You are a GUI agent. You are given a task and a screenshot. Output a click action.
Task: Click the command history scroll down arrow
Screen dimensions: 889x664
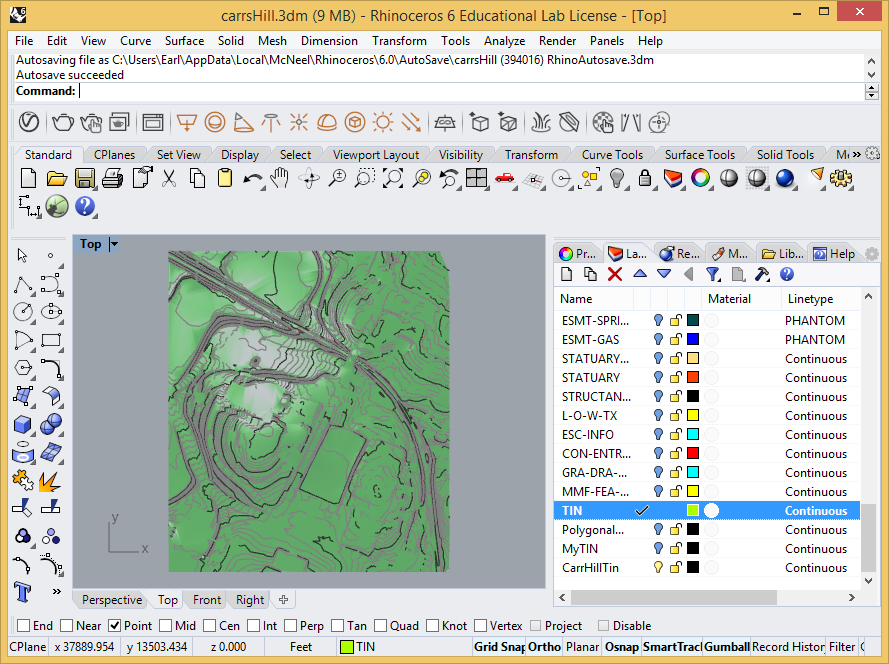pos(871,75)
